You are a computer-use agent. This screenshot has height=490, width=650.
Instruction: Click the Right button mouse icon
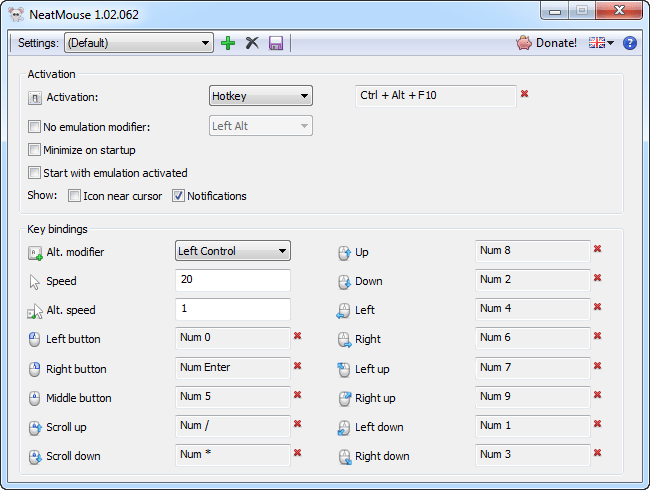(34, 369)
